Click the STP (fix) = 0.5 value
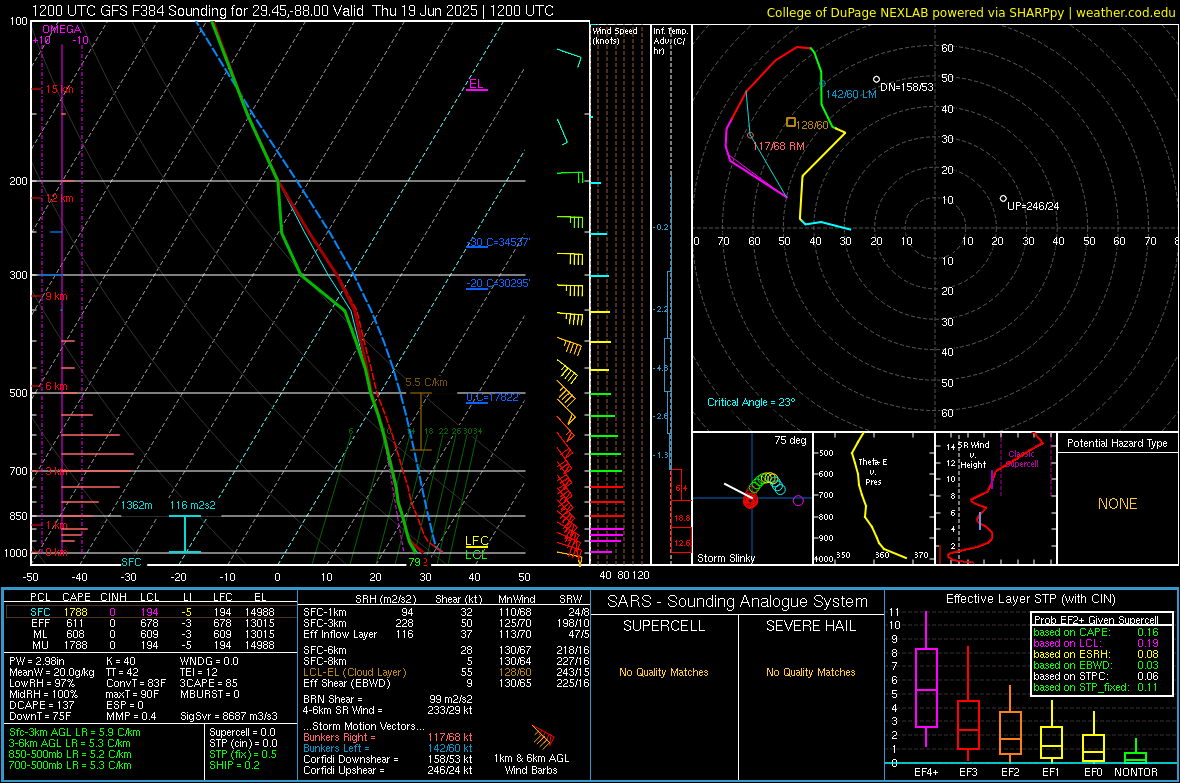The width and height of the screenshot is (1180, 783). coord(243,754)
